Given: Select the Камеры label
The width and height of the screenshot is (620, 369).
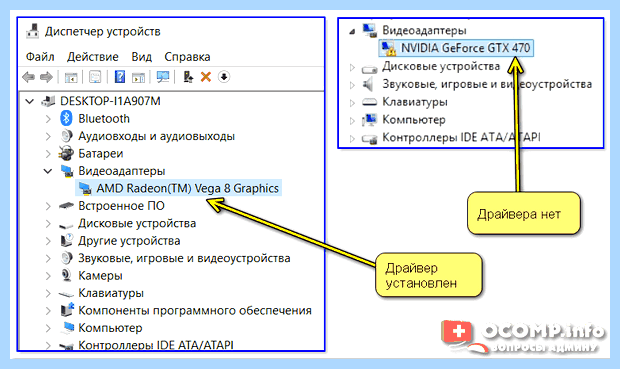Looking at the screenshot, I should (x=100, y=275).
